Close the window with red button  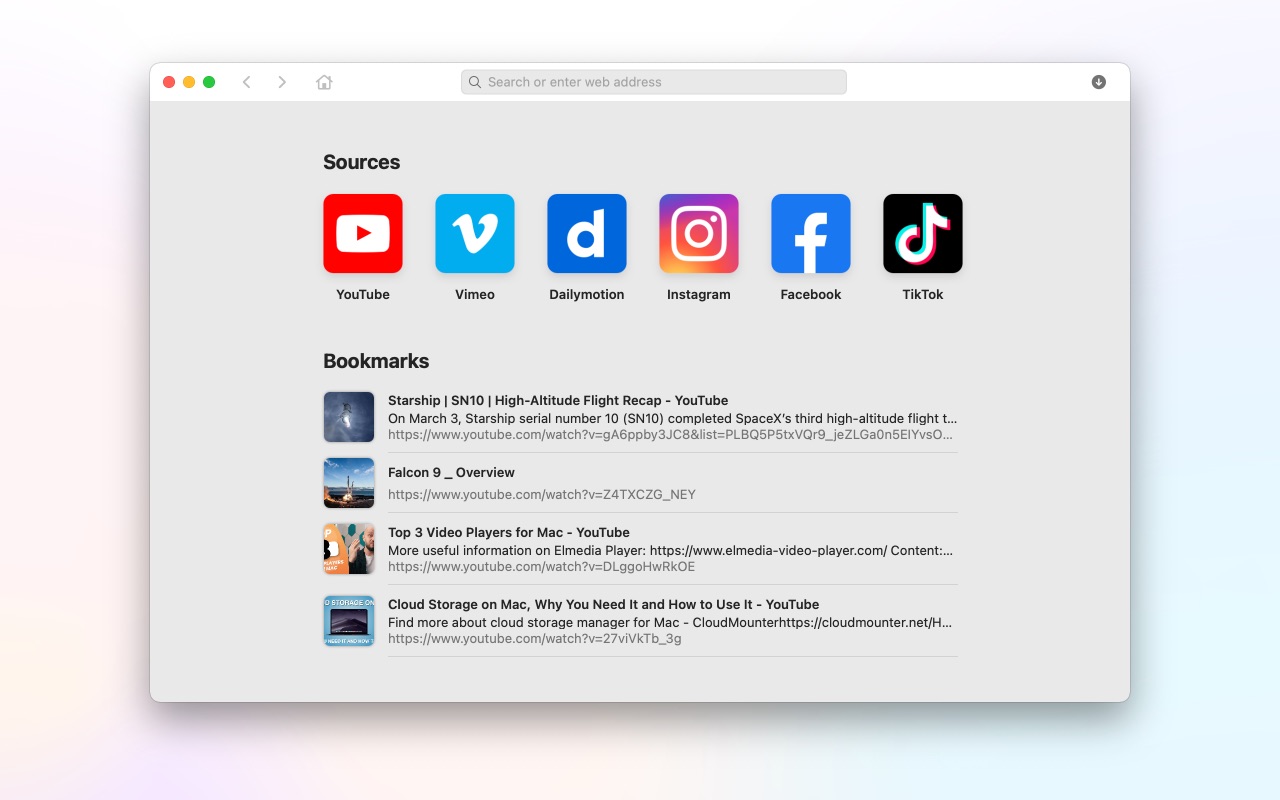coord(169,82)
